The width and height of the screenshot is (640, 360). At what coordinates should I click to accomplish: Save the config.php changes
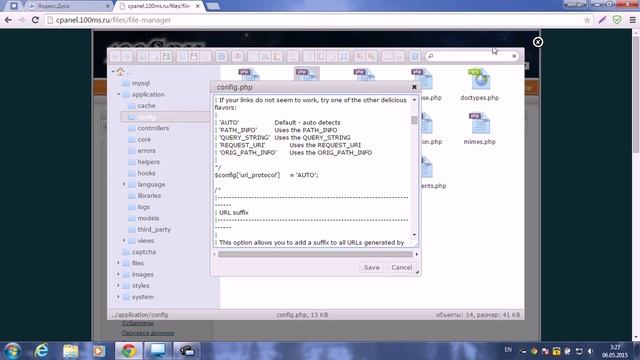click(371, 268)
